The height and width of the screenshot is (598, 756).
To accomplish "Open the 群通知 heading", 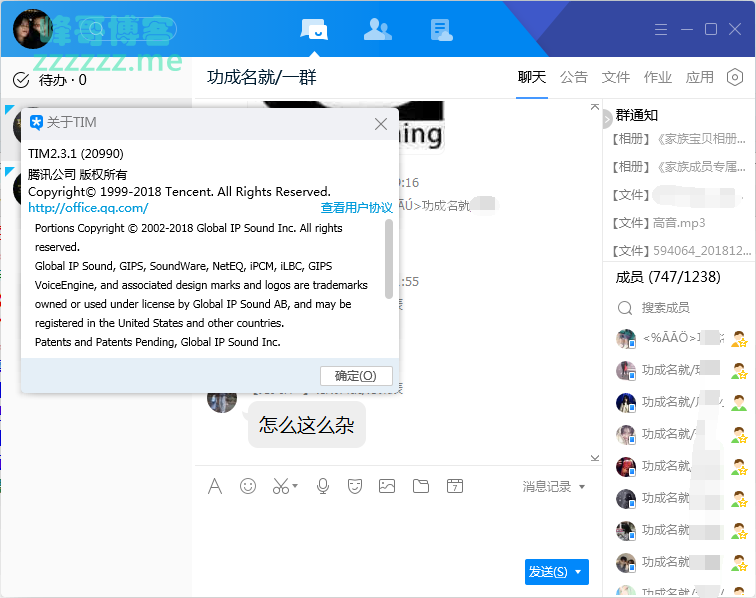I will 636,115.
